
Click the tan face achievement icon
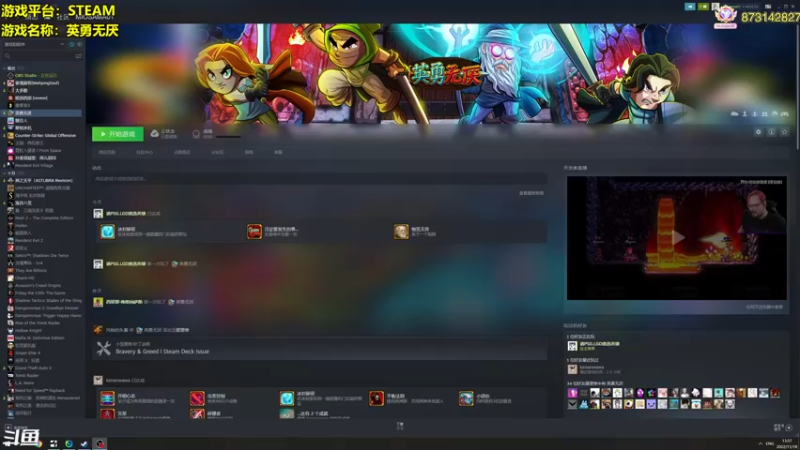[x=401, y=232]
